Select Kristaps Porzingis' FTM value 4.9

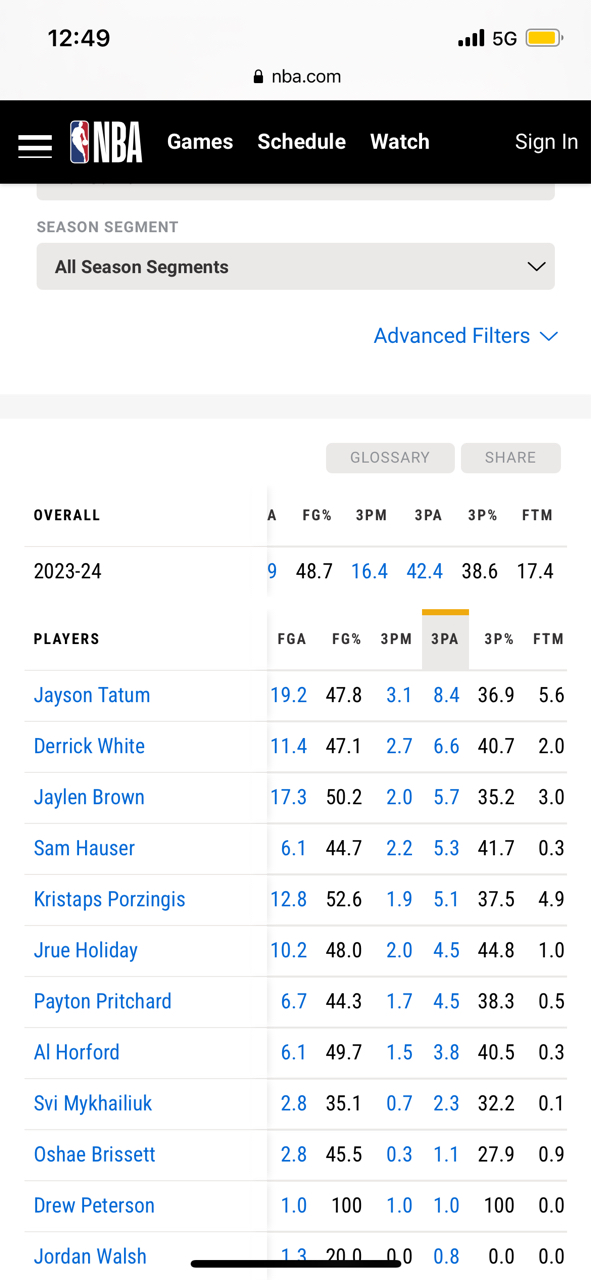coord(551,899)
